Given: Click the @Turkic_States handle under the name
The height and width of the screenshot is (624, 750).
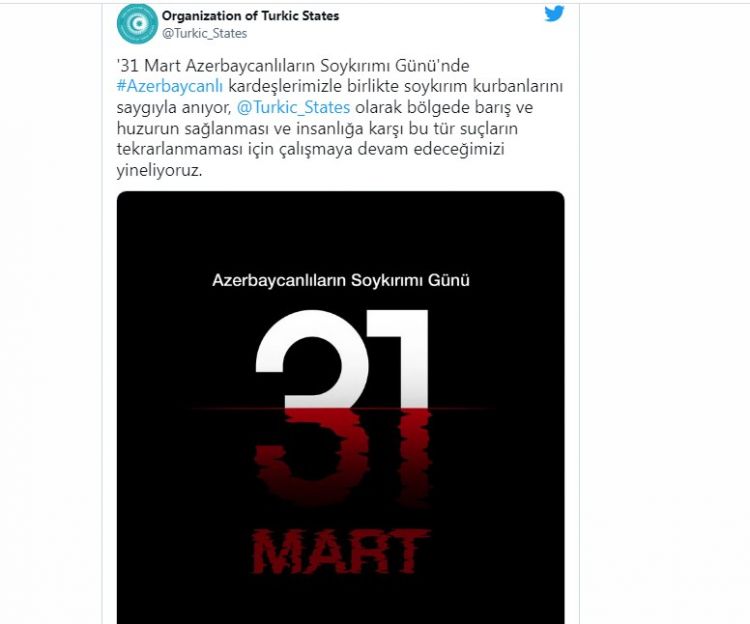Looking at the screenshot, I should pyautogui.click(x=204, y=33).
